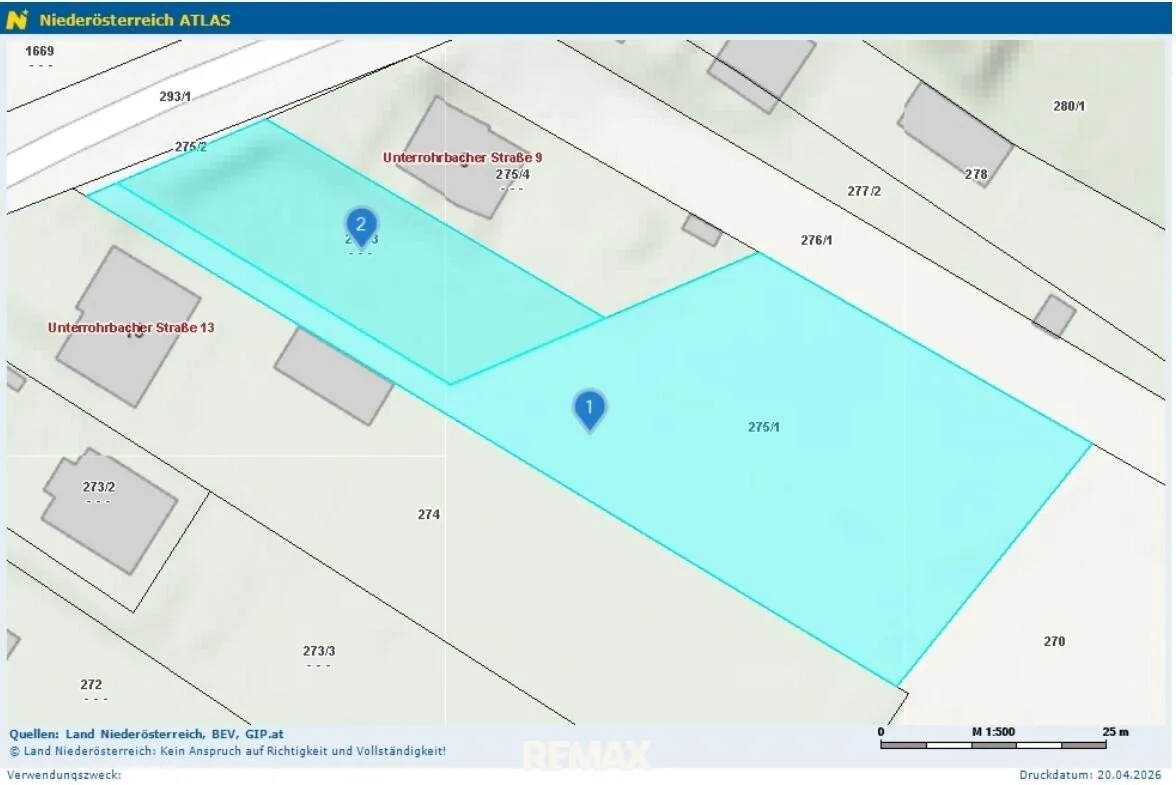Select parcel 272 label
The image size is (1176, 785).
pos(92,685)
